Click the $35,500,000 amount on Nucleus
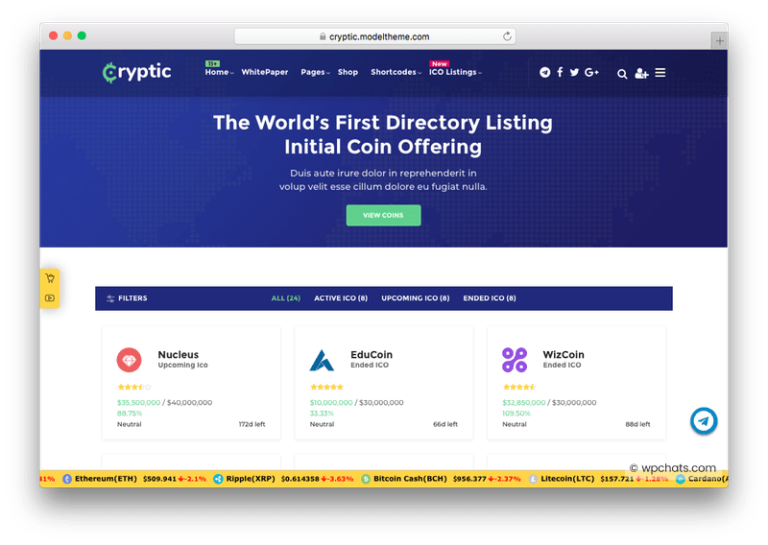The image size is (768, 545). click(x=139, y=403)
